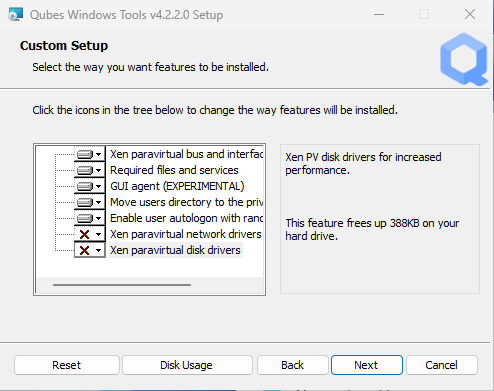Open install-state dropdown for Required files and services
Viewport: 494px width, 391px height.
(89, 170)
